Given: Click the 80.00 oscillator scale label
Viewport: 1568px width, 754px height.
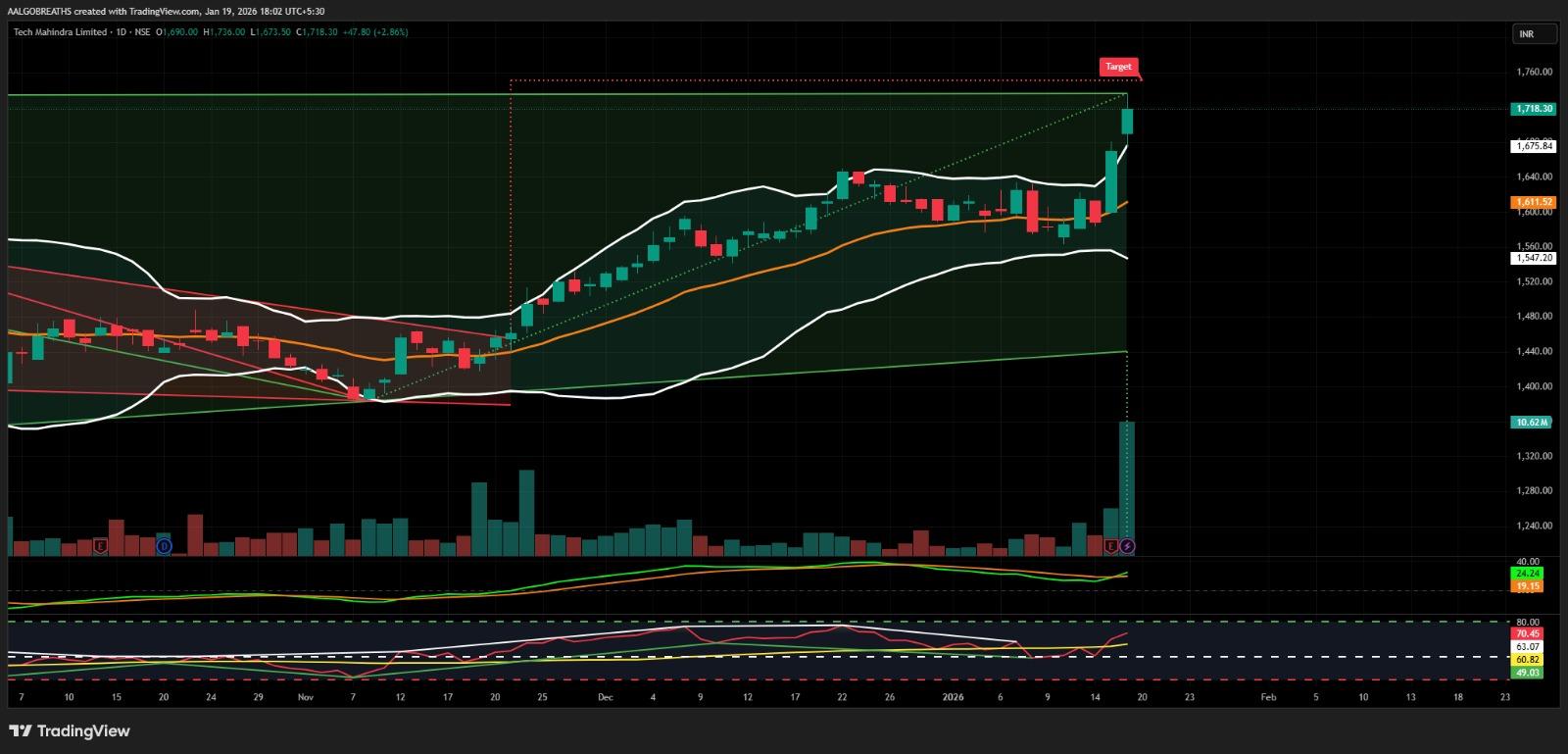Looking at the screenshot, I should pyautogui.click(x=1527, y=622).
